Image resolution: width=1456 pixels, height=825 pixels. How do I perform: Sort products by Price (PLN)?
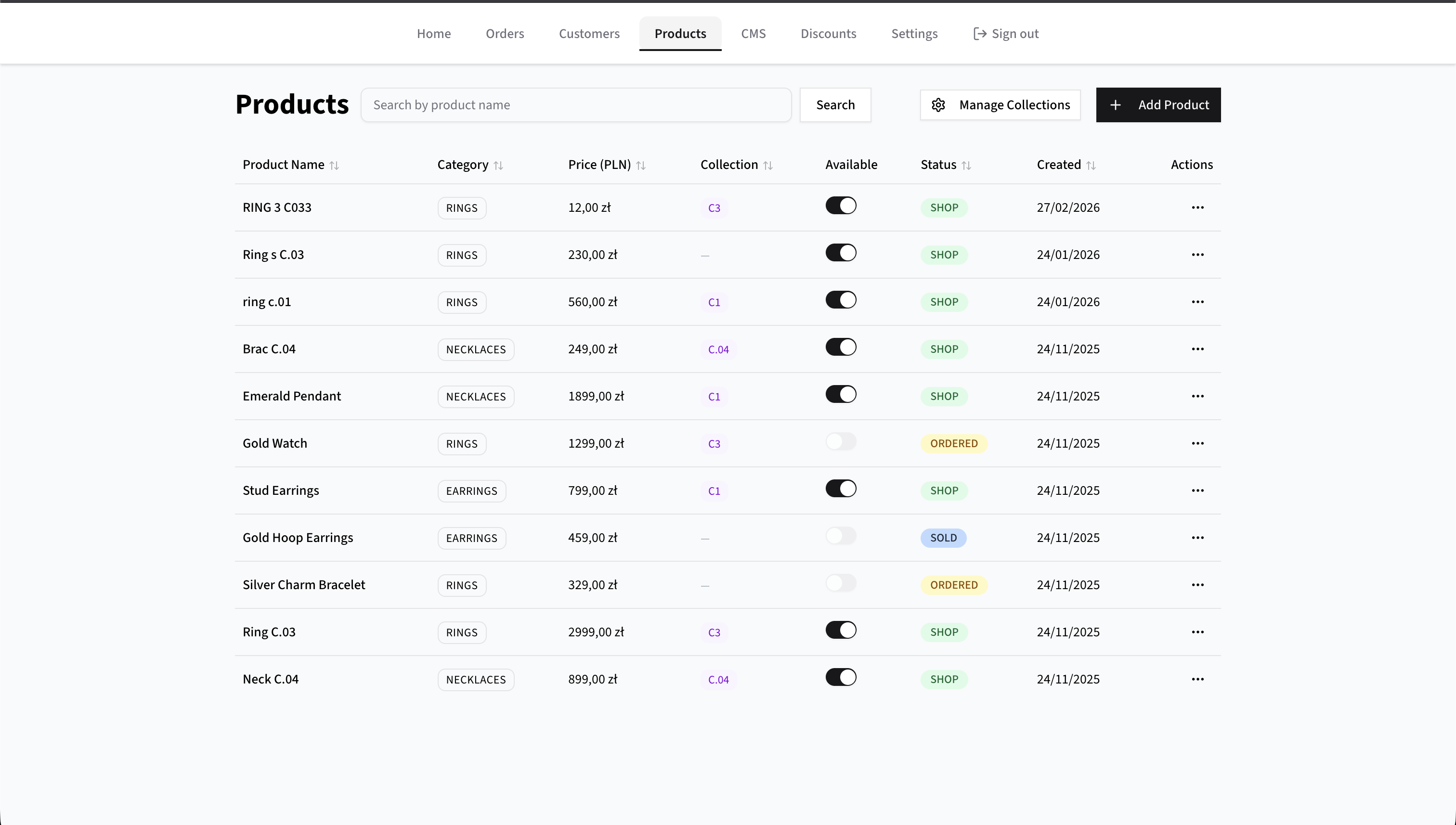(641, 165)
